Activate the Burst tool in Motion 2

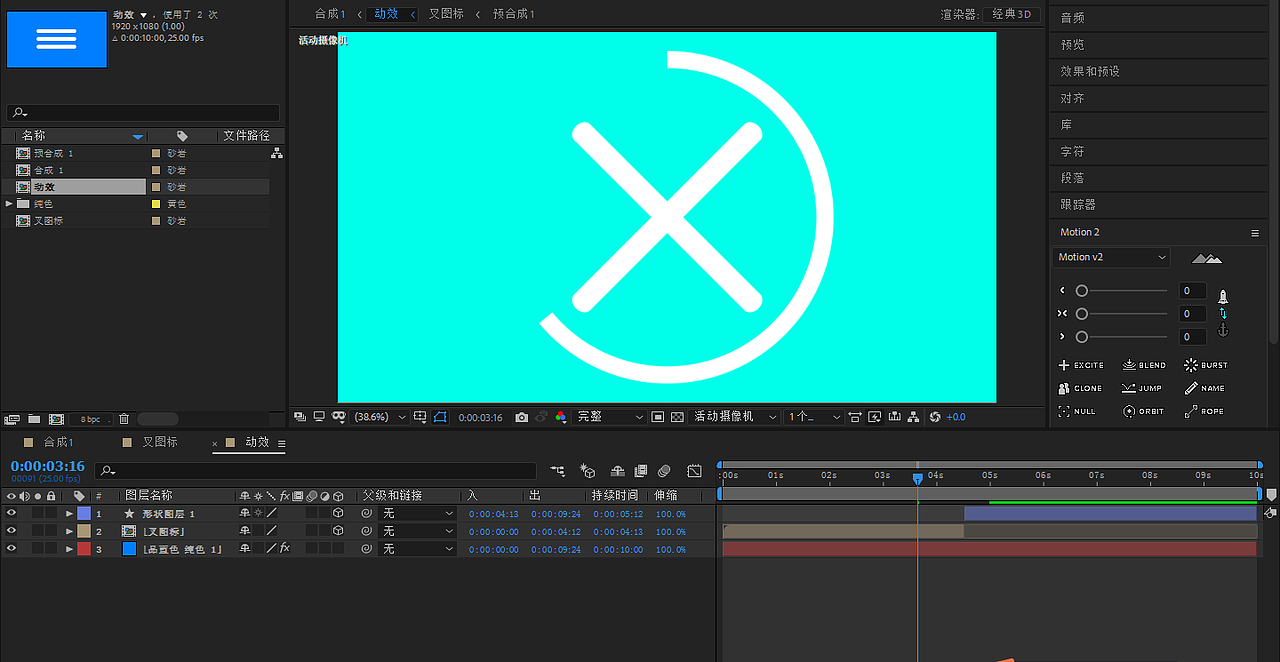(1205, 364)
